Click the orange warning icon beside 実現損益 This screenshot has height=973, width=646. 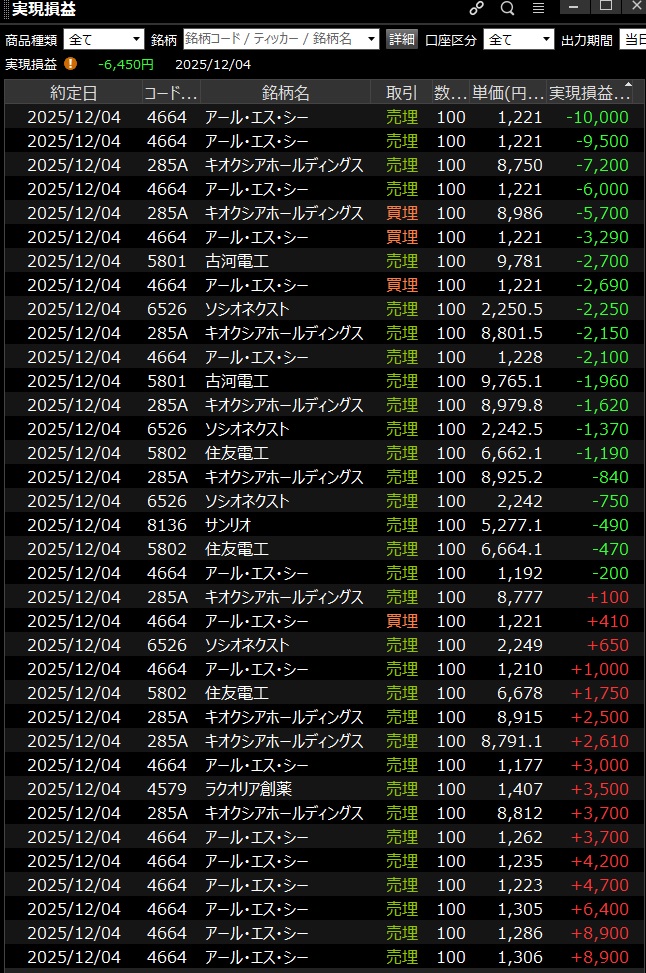(x=71, y=64)
